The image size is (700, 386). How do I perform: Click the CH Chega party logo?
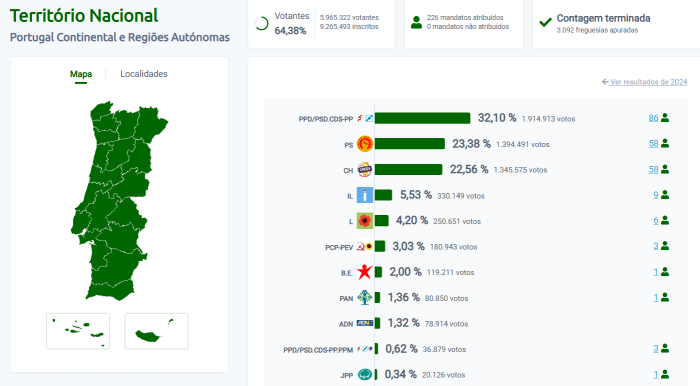(365, 170)
